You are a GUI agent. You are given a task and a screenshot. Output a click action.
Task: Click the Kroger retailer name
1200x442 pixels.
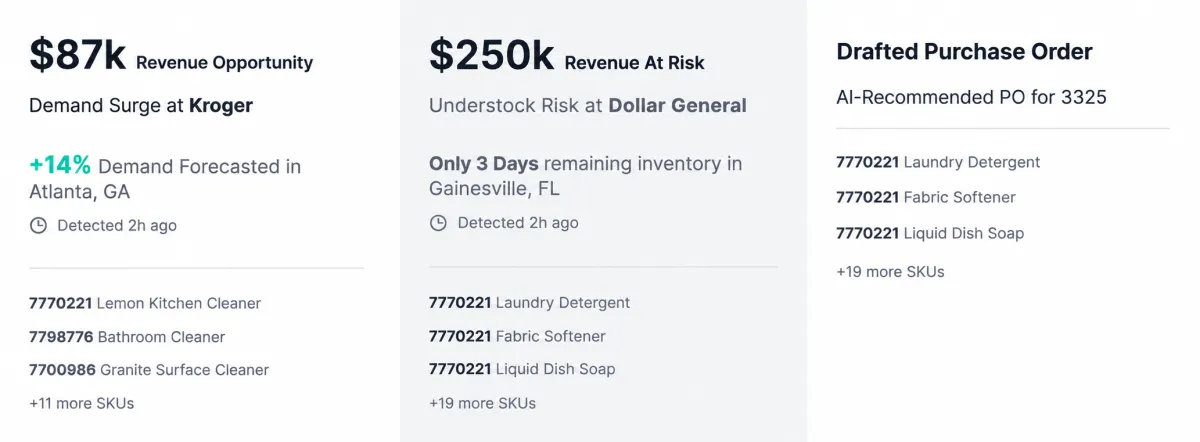click(221, 105)
